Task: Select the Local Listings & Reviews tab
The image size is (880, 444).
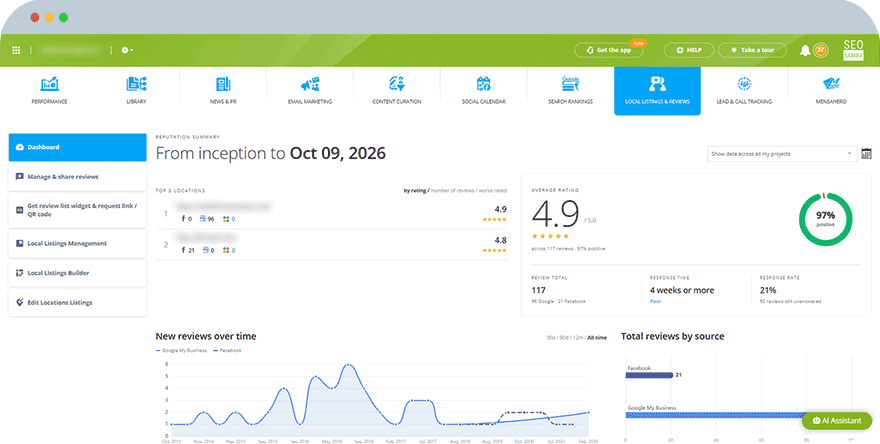Action: pos(657,91)
